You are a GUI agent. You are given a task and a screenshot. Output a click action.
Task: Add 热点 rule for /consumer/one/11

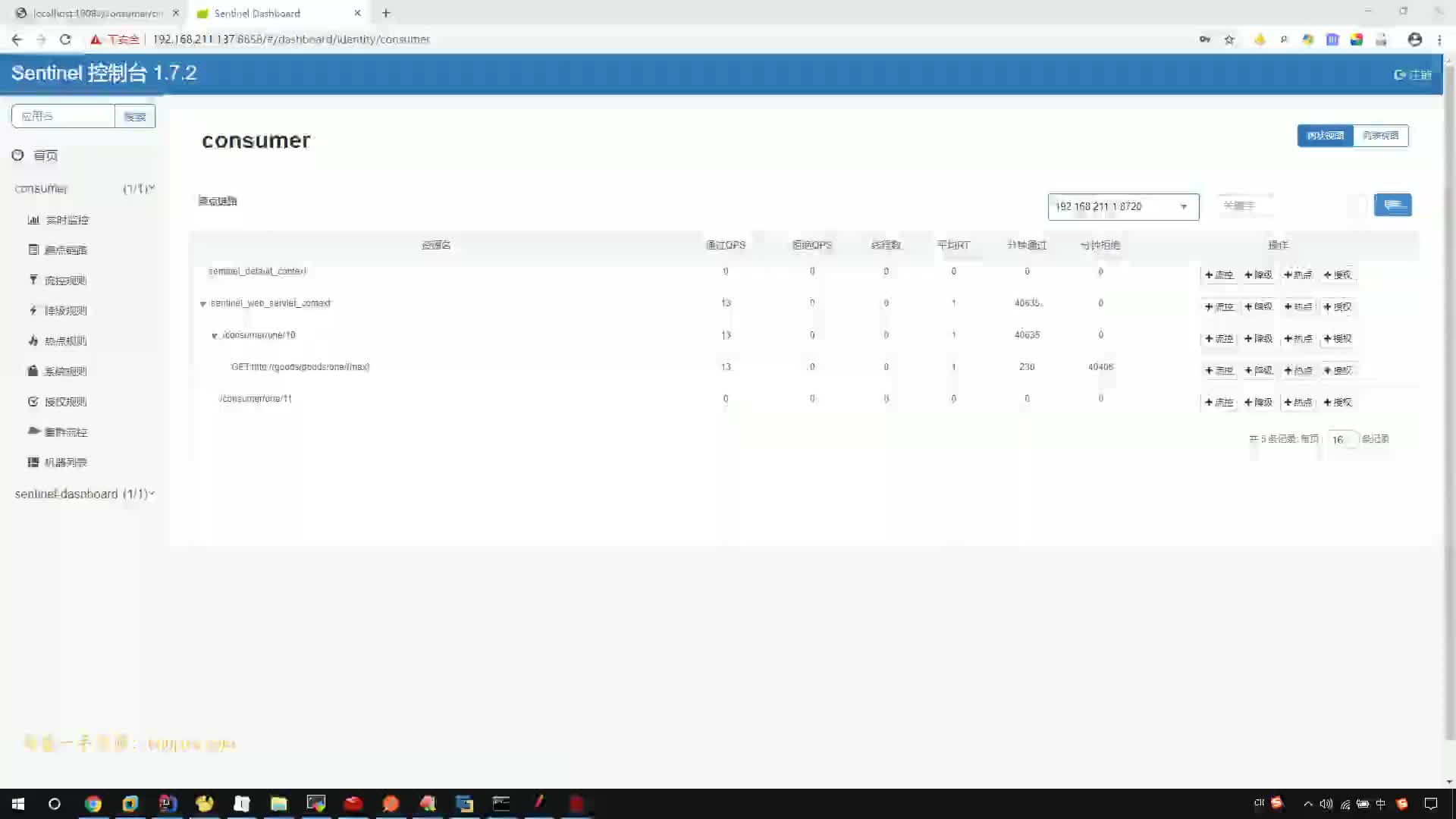(1298, 403)
